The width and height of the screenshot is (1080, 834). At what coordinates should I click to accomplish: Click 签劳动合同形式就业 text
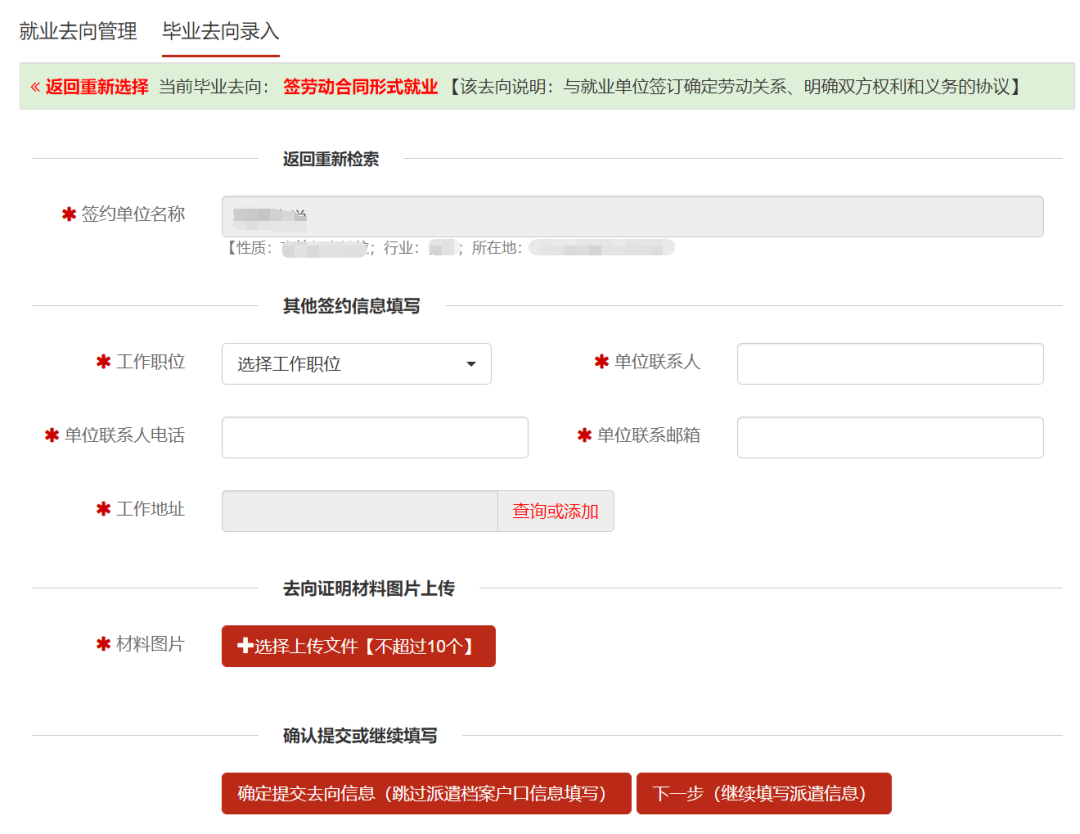360,87
